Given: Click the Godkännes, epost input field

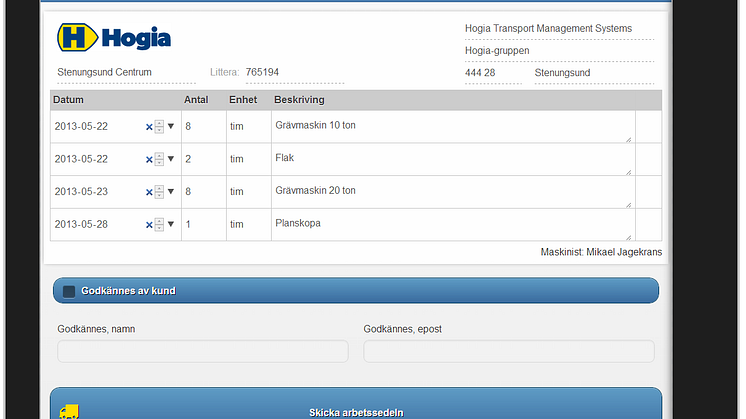Looking at the screenshot, I should [x=509, y=351].
